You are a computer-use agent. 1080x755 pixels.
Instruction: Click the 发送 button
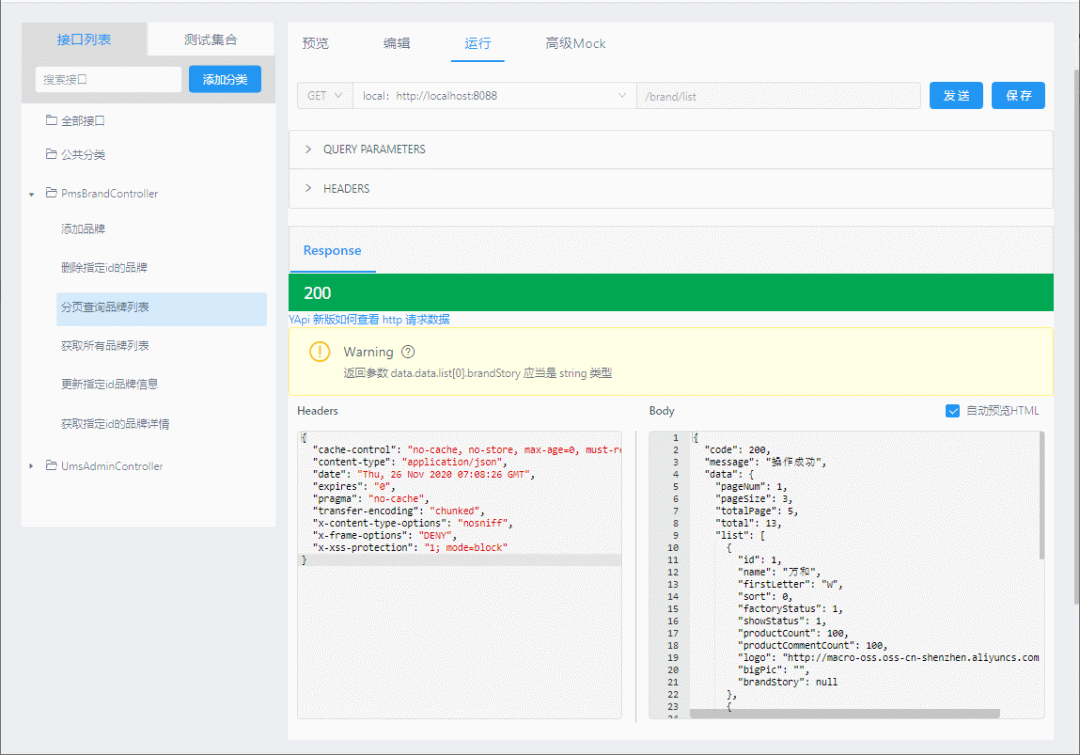pos(956,96)
